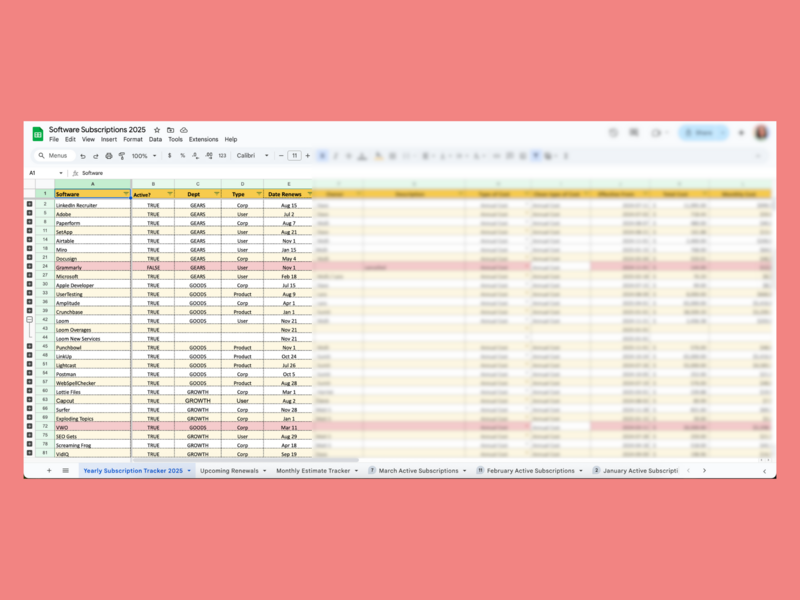Open the Help menu

(x=231, y=139)
